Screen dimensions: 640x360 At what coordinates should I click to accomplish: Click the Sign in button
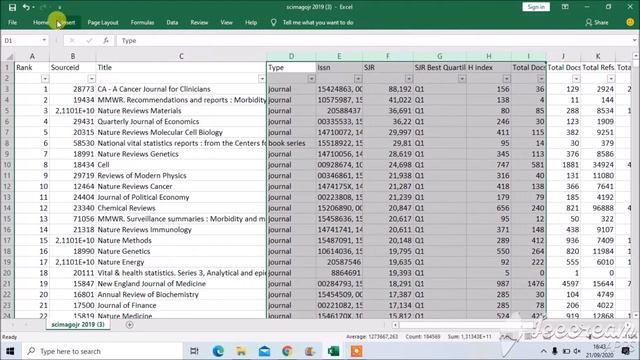(536, 7)
